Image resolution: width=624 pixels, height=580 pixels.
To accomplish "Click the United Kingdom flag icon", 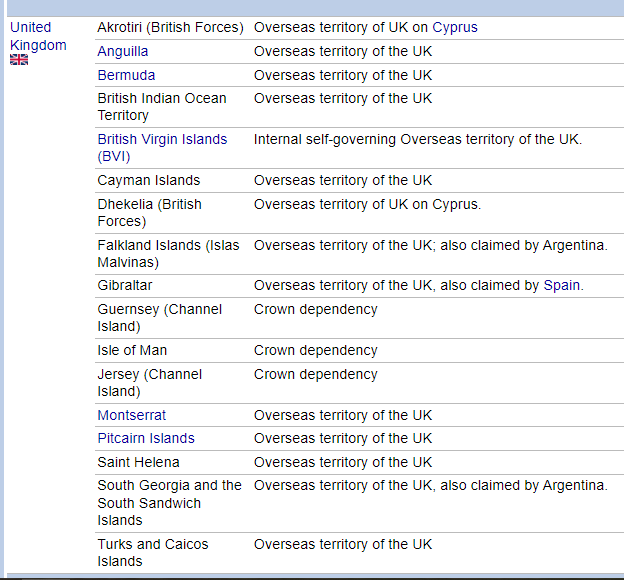I will coord(19,60).
